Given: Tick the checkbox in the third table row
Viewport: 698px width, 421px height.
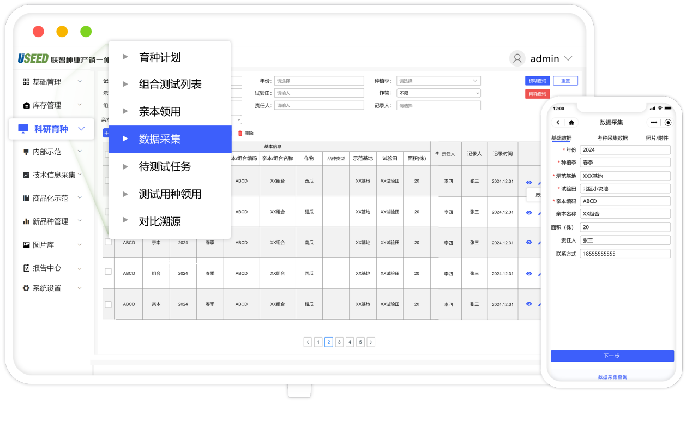Looking at the screenshot, I should pyautogui.click(x=108, y=241).
